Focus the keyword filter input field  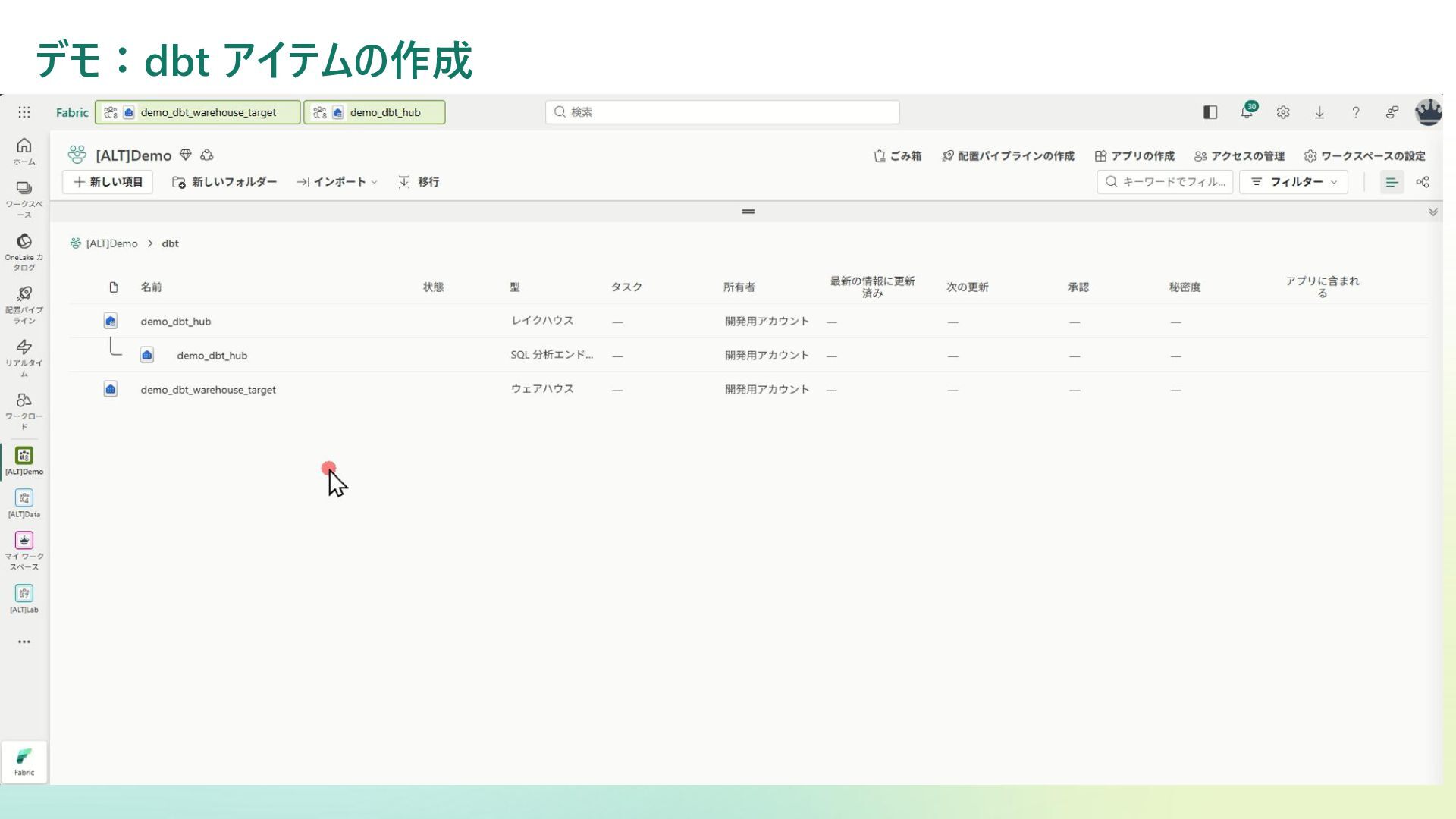[1165, 182]
